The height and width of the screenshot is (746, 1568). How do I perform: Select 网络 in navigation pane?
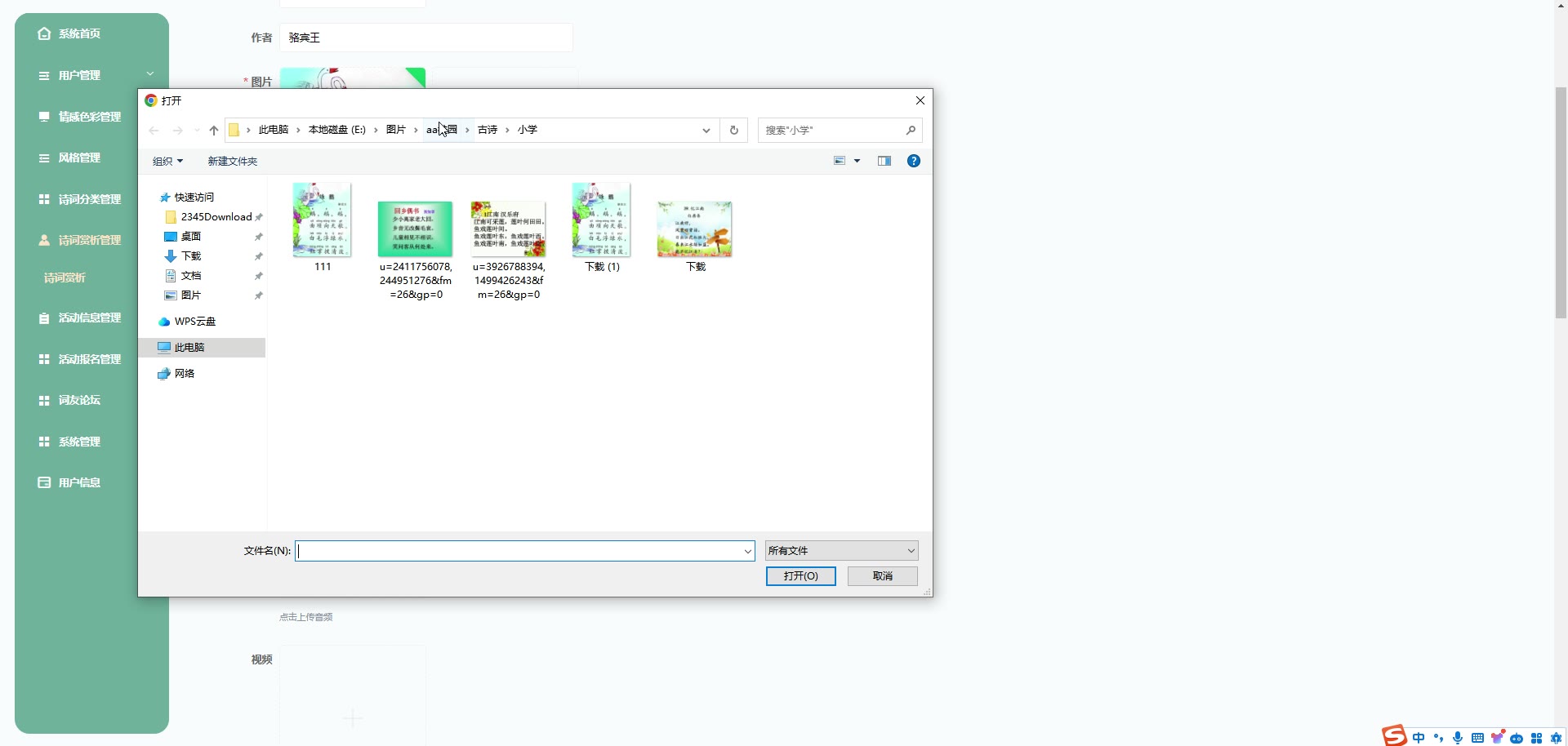(185, 374)
